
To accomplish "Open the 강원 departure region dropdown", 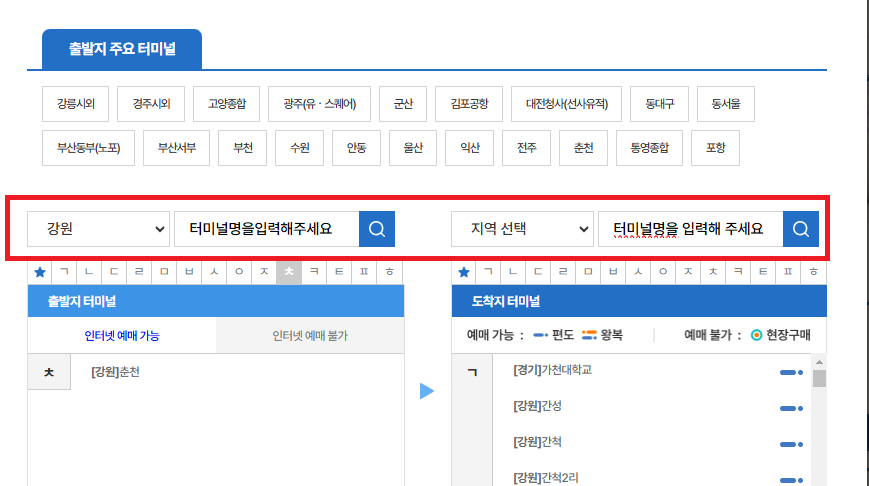I will coord(99,229).
